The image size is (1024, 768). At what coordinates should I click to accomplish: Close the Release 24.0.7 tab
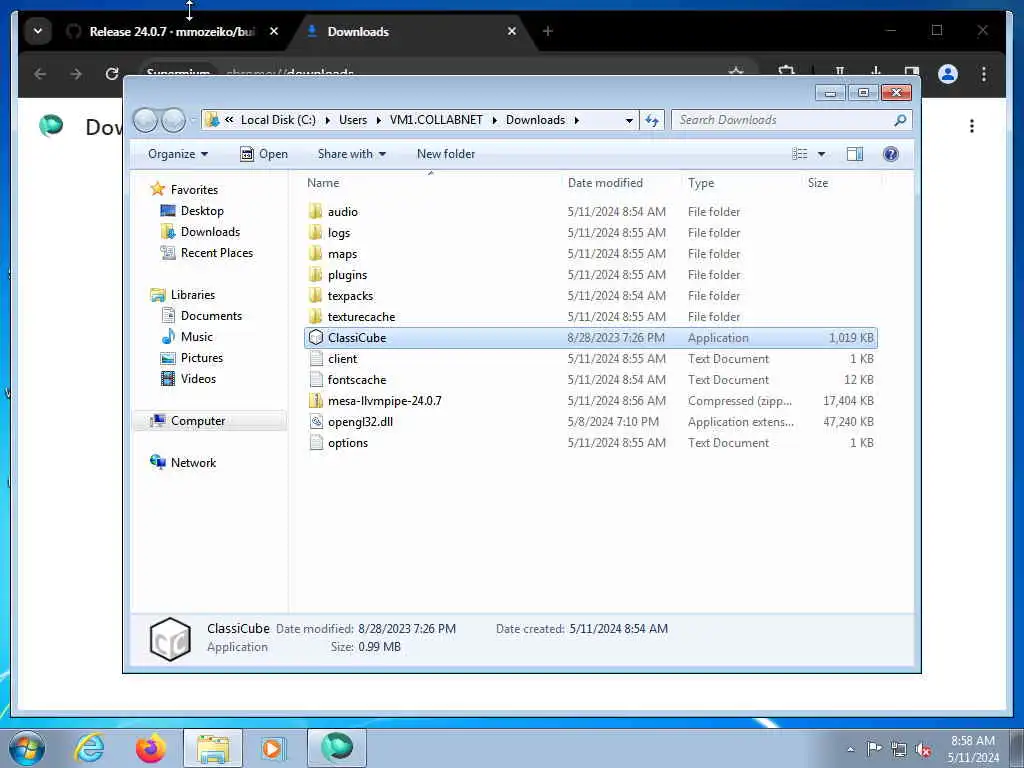(274, 31)
